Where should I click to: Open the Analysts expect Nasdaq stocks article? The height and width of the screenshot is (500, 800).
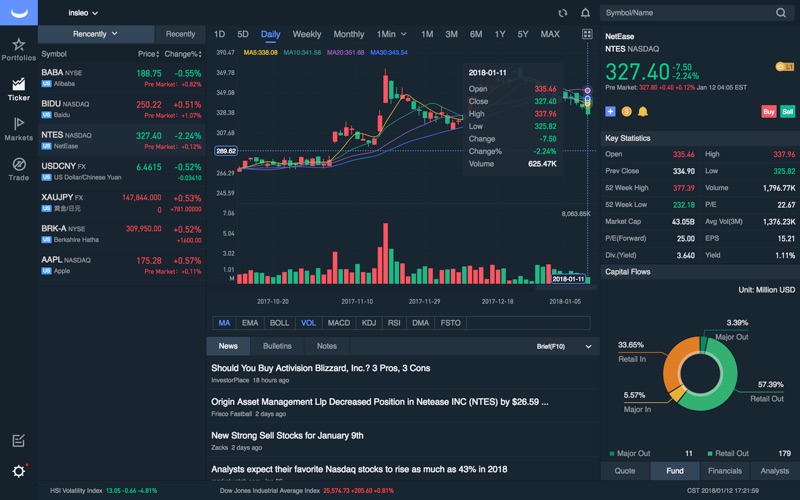(x=359, y=469)
